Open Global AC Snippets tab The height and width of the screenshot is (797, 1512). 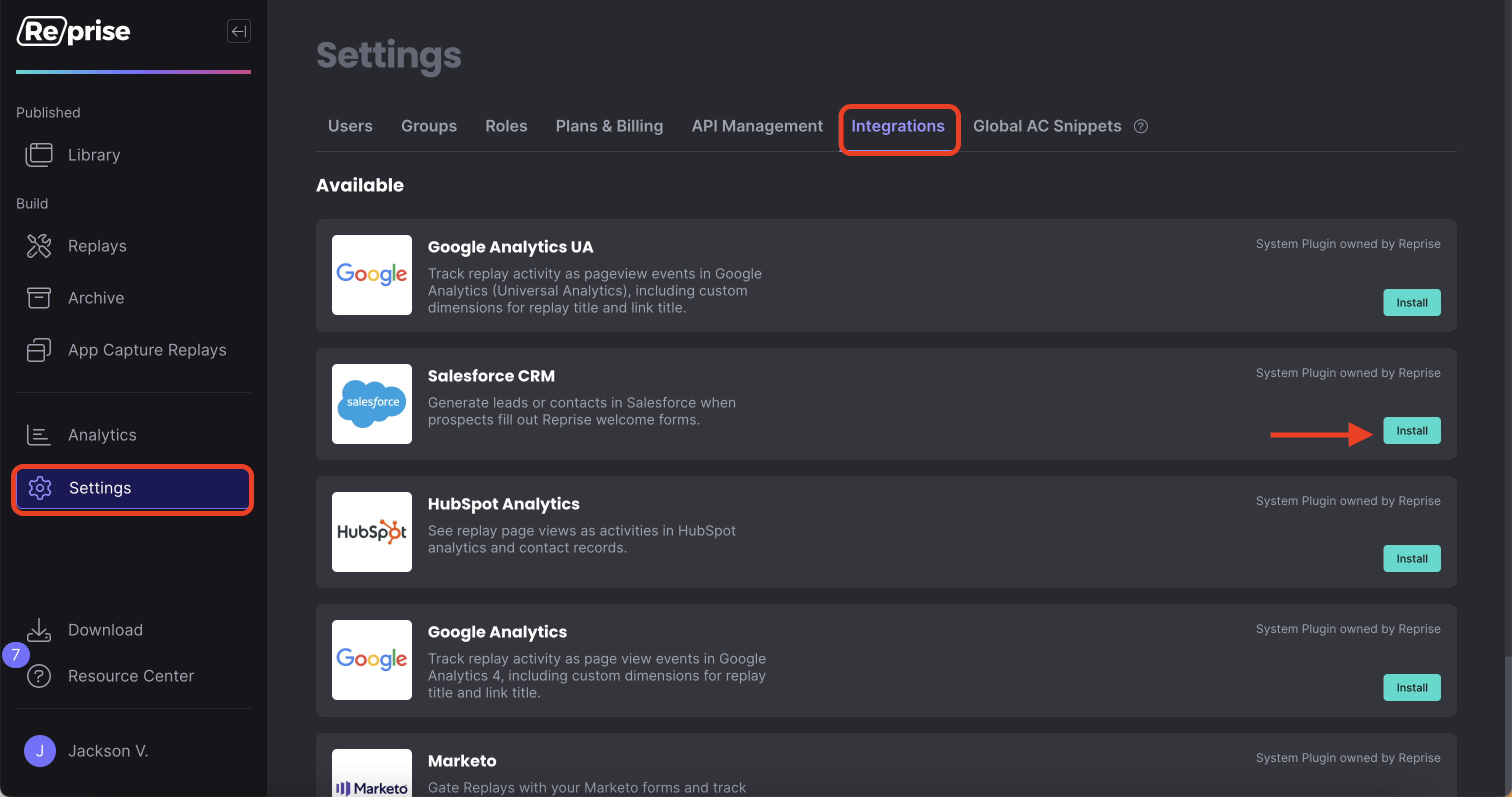1046,126
